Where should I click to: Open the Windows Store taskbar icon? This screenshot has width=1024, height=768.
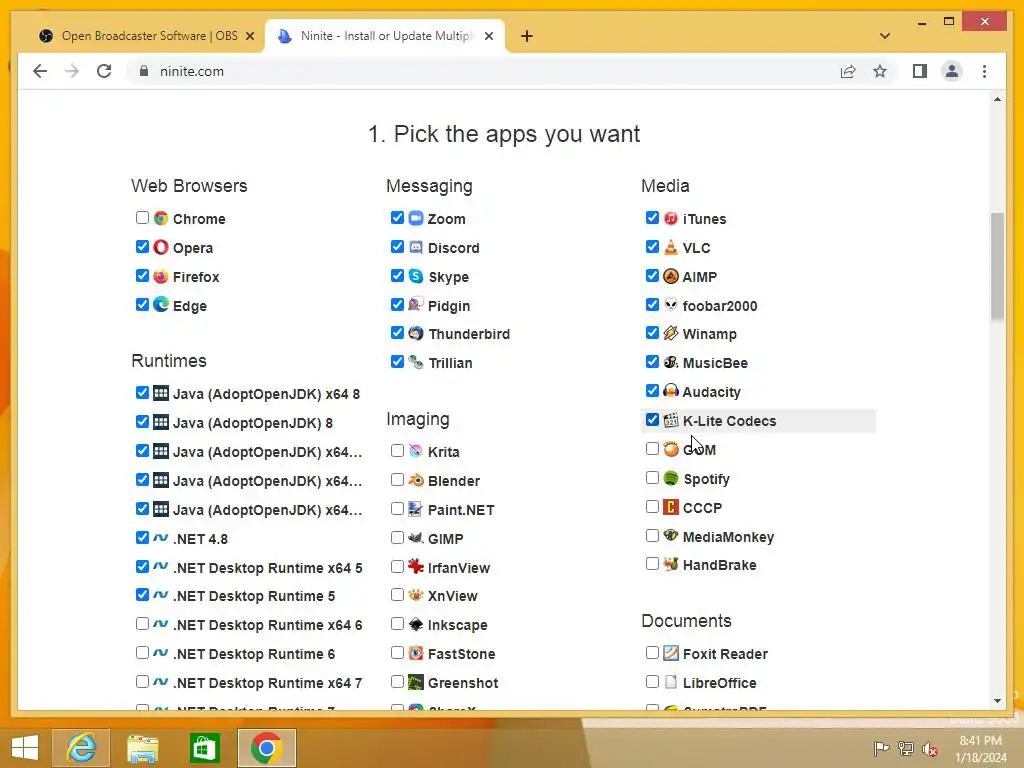click(204, 748)
